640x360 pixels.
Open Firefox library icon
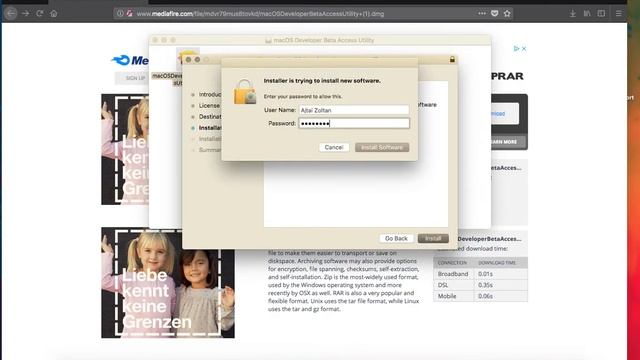pos(587,13)
